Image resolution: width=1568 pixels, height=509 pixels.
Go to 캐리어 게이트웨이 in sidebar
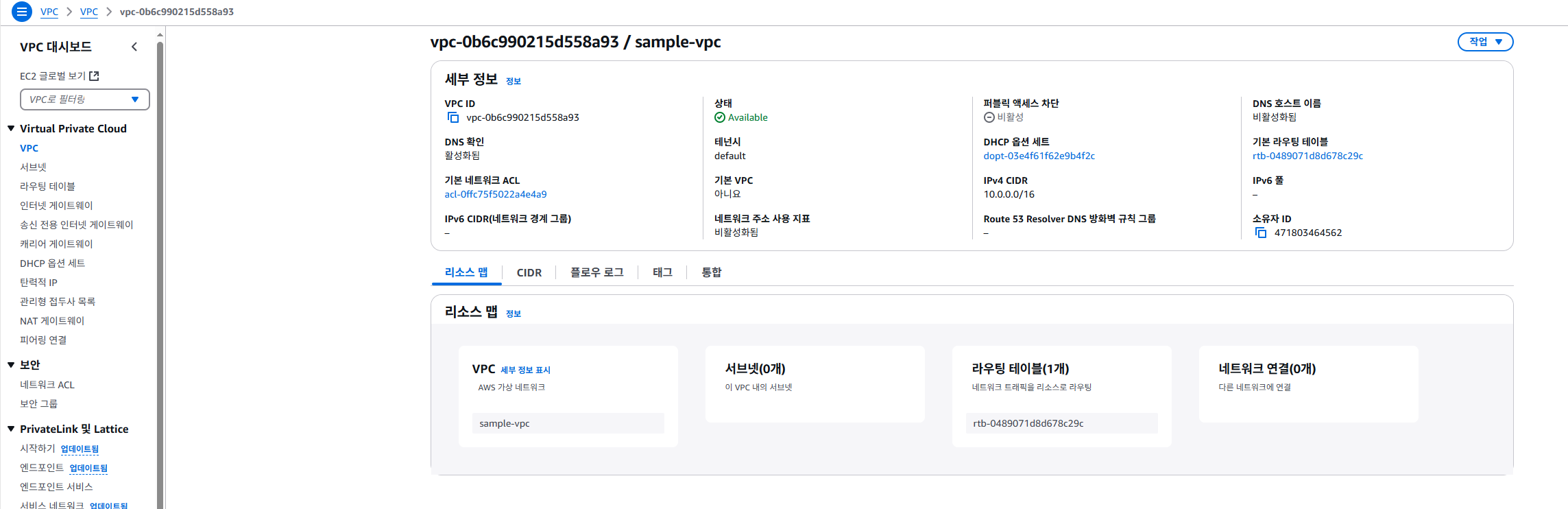[x=56, y=244]
